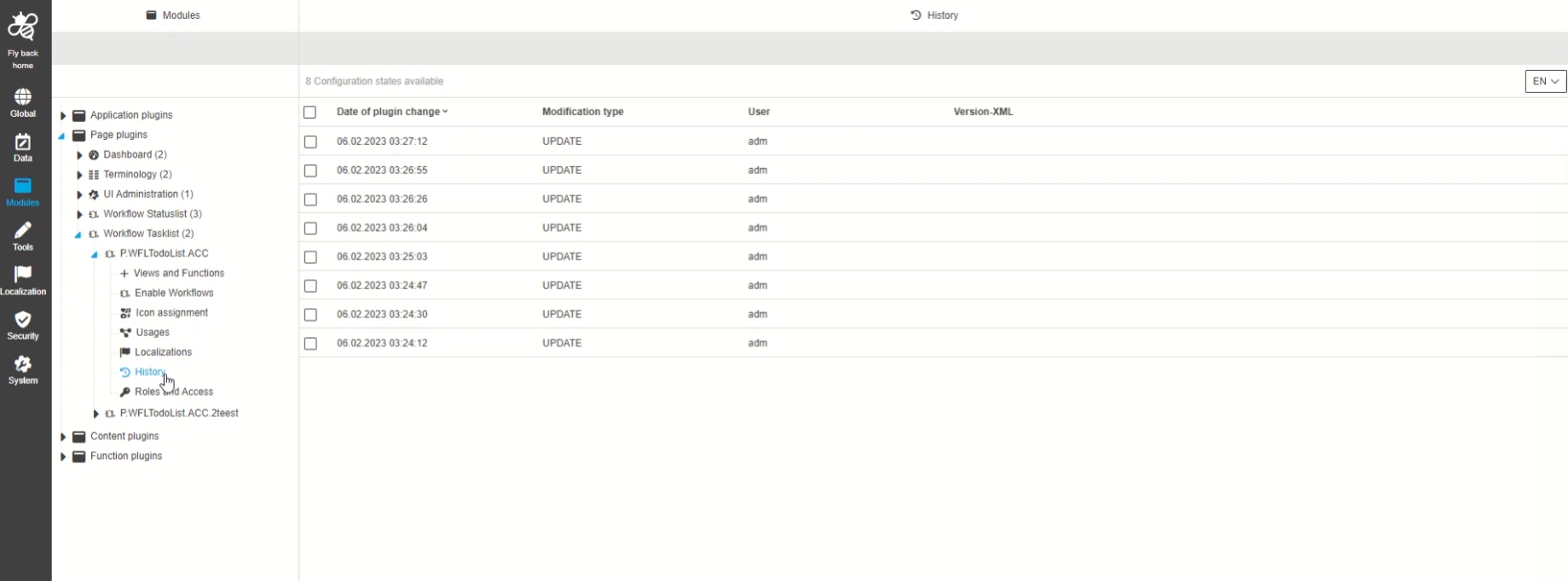Click the Roles and Access key icon
Image resolution: width=1568 pixels, height=581 pixels.
point(125,392)
